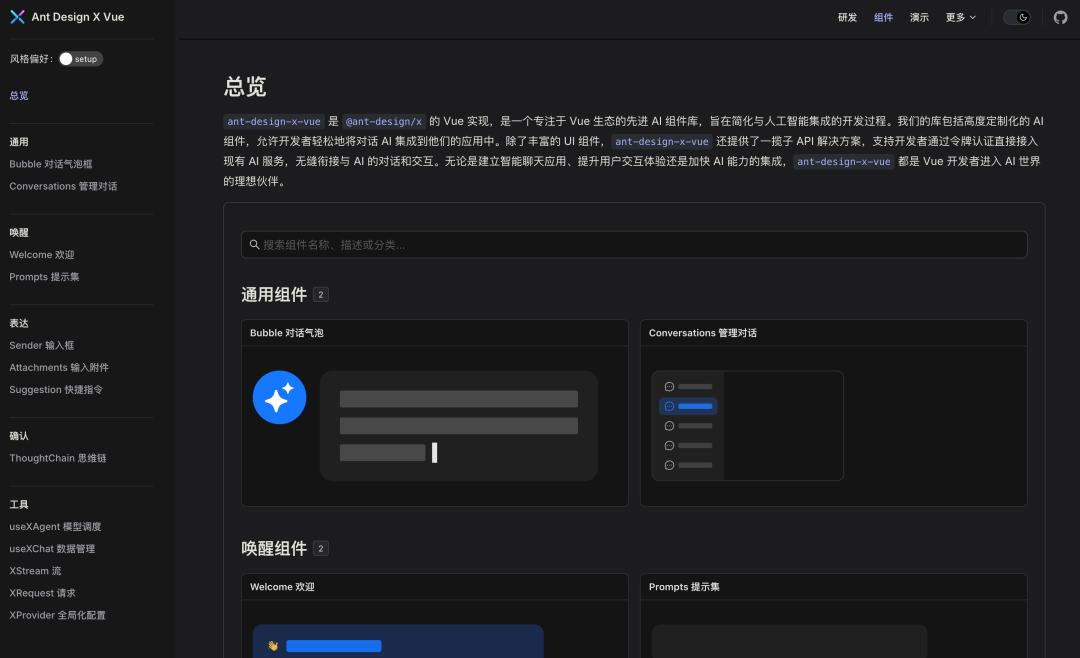The height and width of the screenshot is (658, 1080).
Task: Open the GitHub repository icon
Action: (1060, 16)
